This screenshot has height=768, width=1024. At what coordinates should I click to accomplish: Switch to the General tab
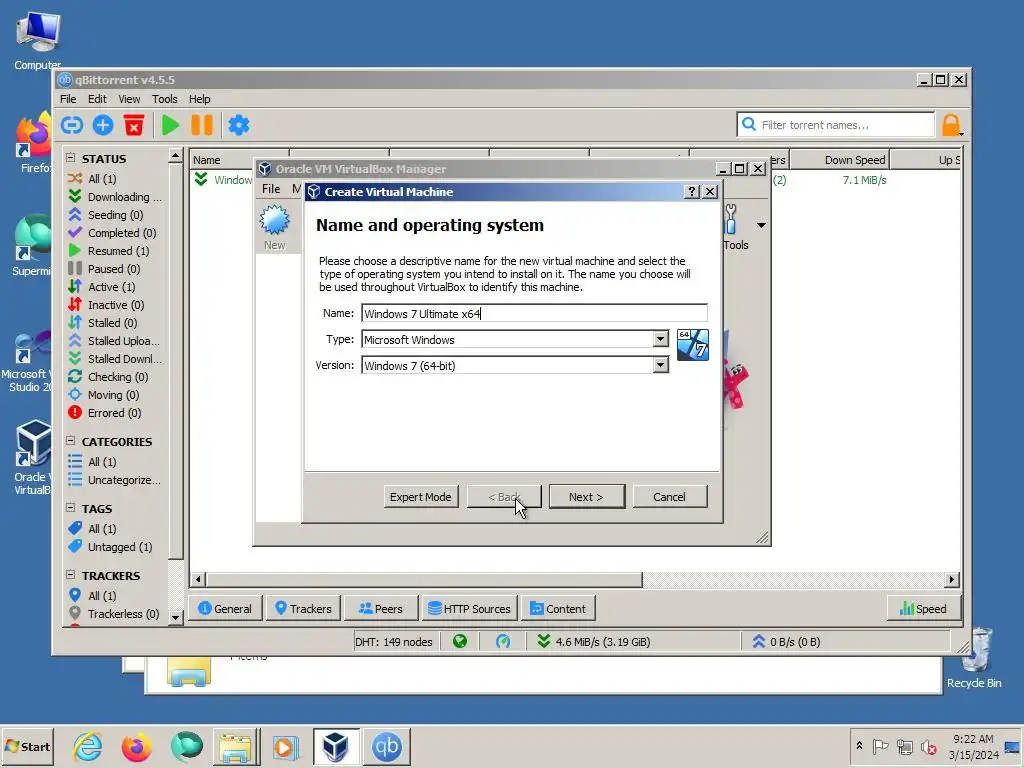(225, 609)
